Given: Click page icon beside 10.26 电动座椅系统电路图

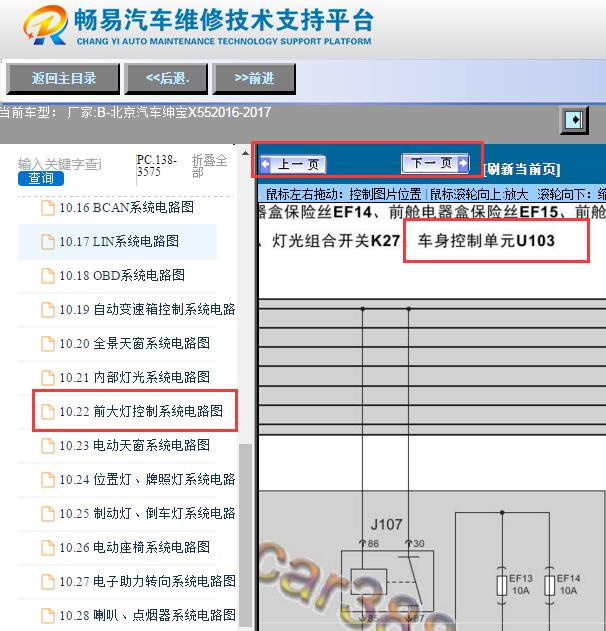Looking at the screenshot, I should pos(48,548).
